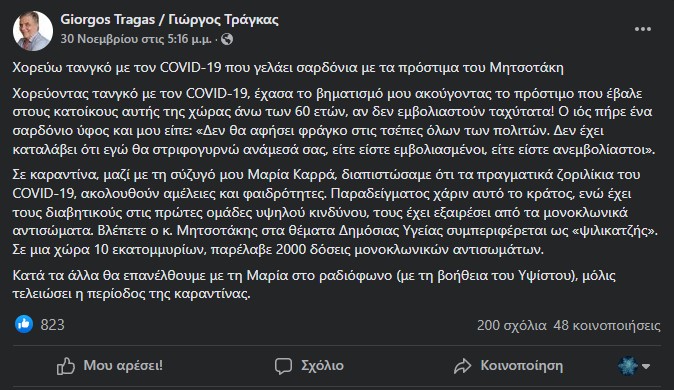The image size is (674, 390).
Task: Click the thumbs-up outline icon
Action: click(x=66, y=366)
